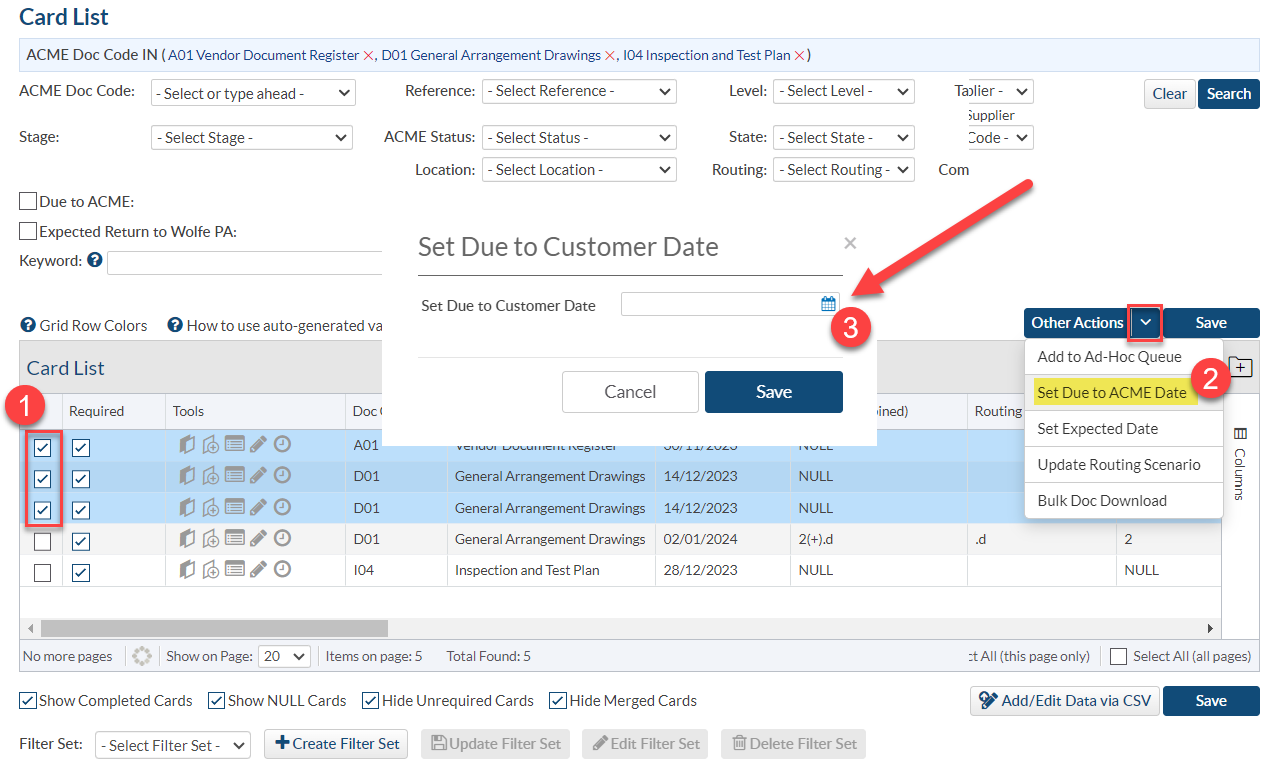This screenshot has width=1282, height=764.
Task: Open the Select Level dropdown
Action: pos(844,91)
